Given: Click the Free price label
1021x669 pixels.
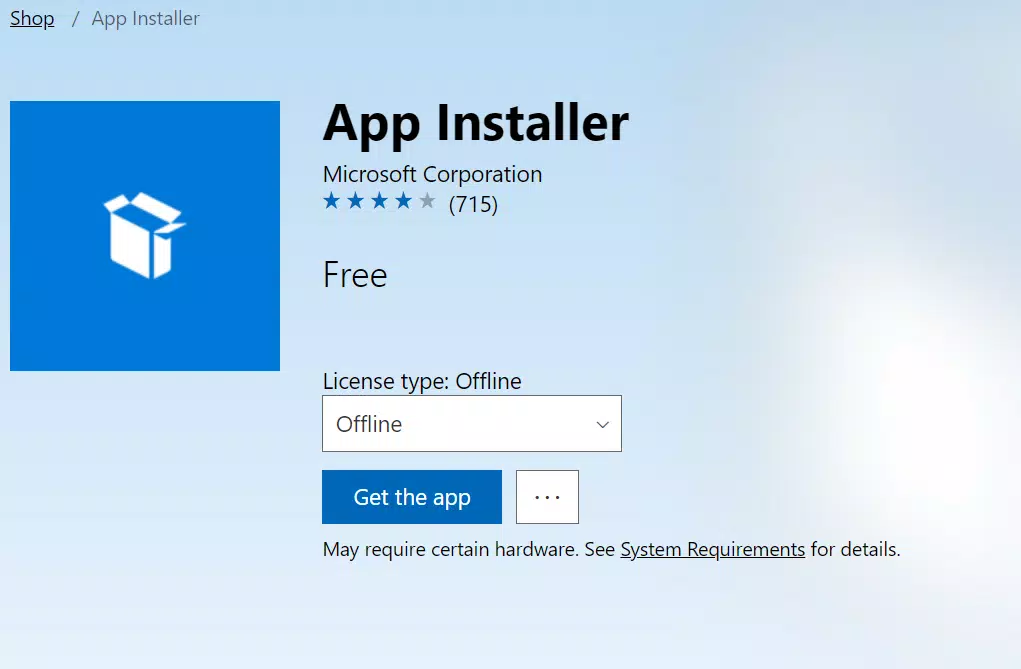Looking at the screenshot, I should click(355, 274).
